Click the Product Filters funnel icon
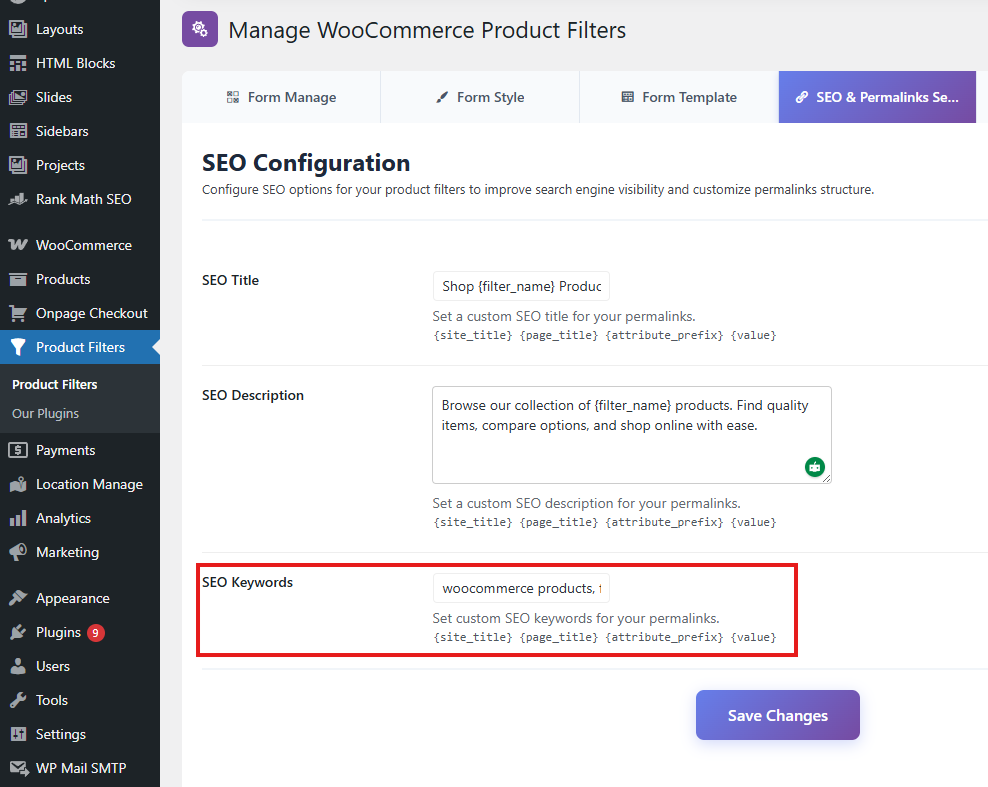The image size is (988, 787). coord(18,347)
